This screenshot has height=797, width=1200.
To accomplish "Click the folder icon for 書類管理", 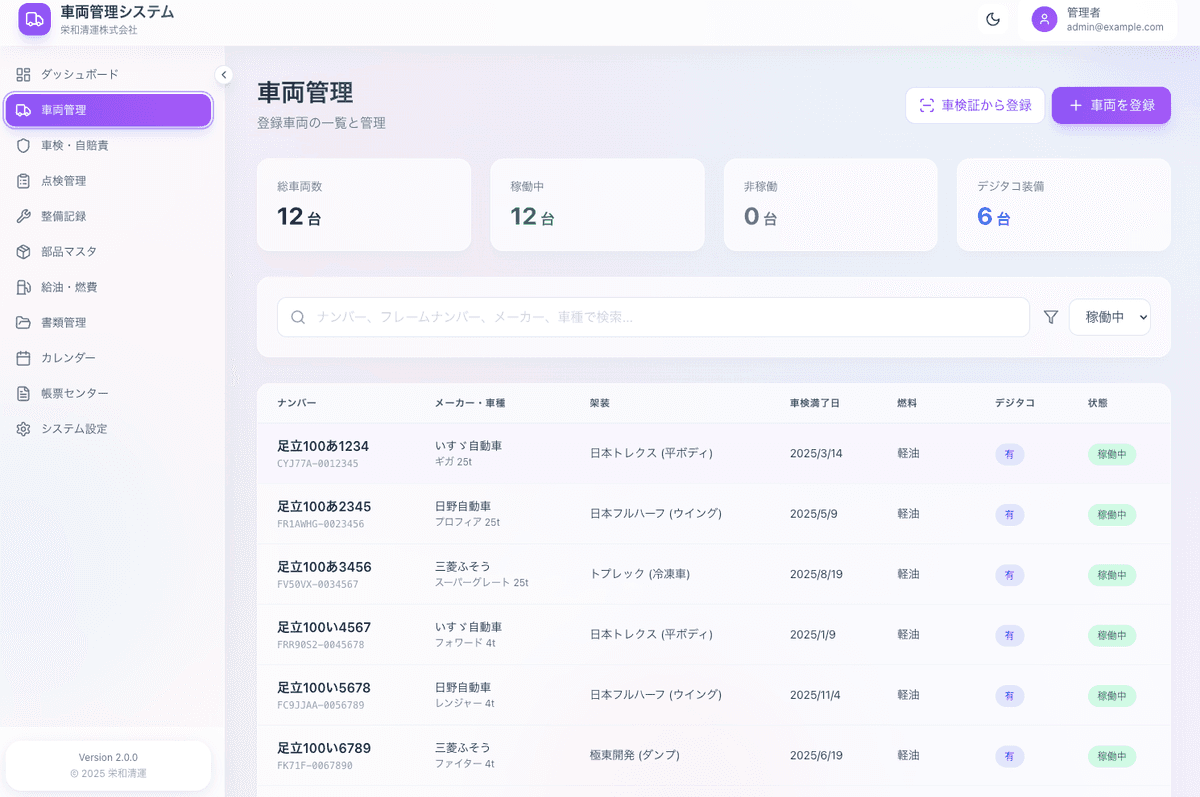I will (23, 323).
